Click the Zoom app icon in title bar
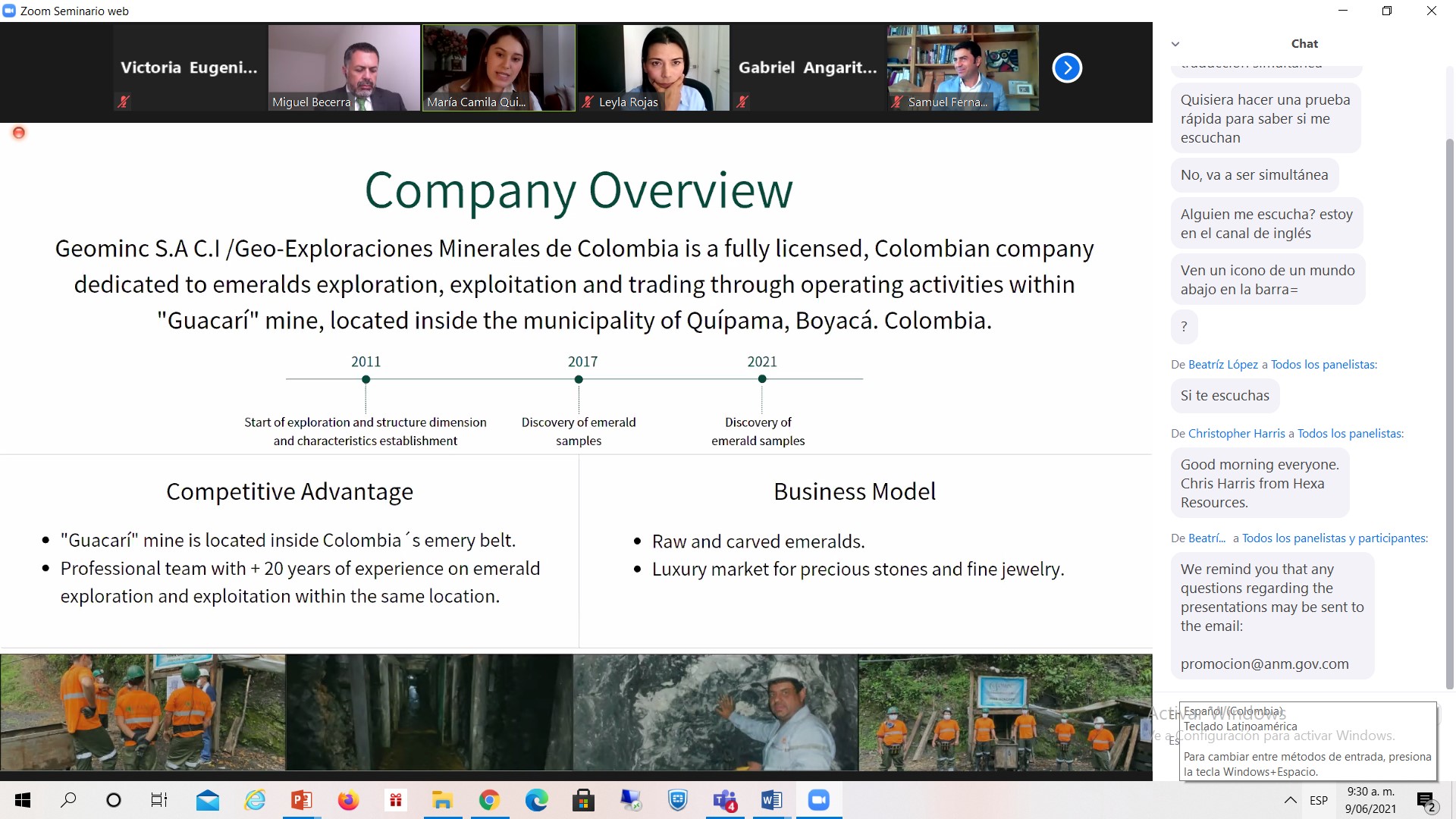 pyautogui.click(x=9, y=11)
